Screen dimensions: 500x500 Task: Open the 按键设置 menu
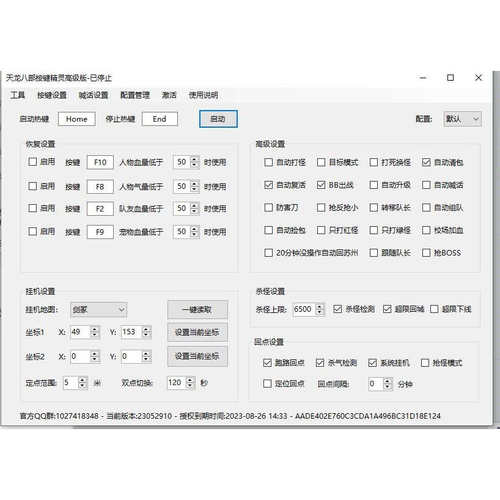click(x=52, y=95)
